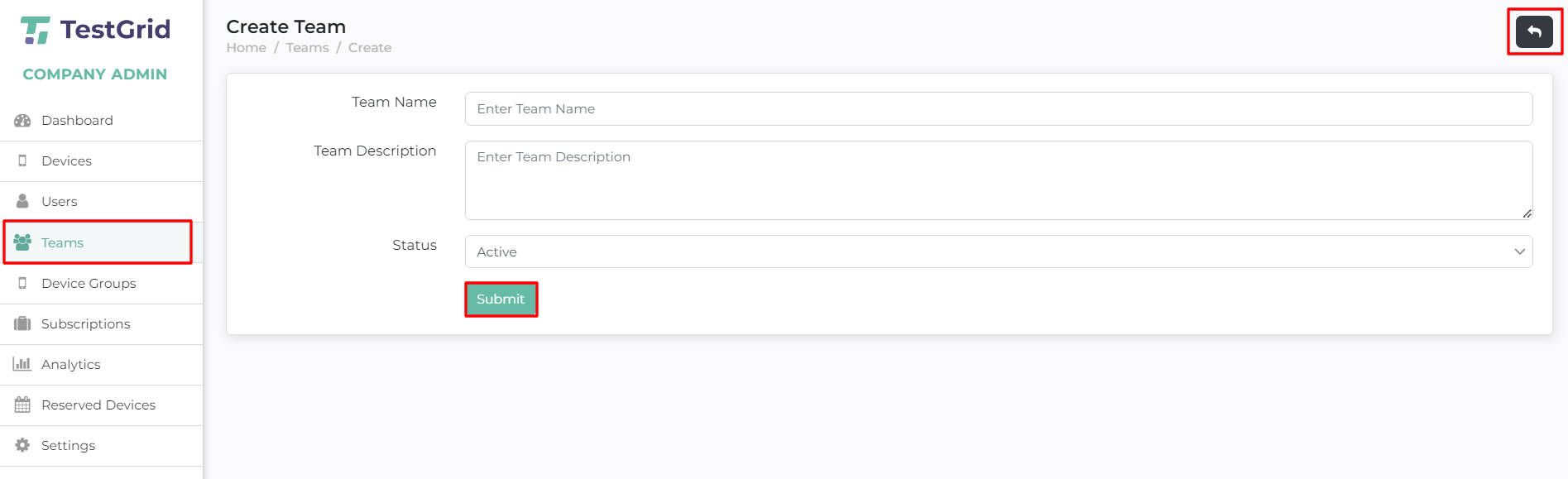1568x479 pixels.
Task: Click the Subscriptions briefcase icon
Action: 22,323
